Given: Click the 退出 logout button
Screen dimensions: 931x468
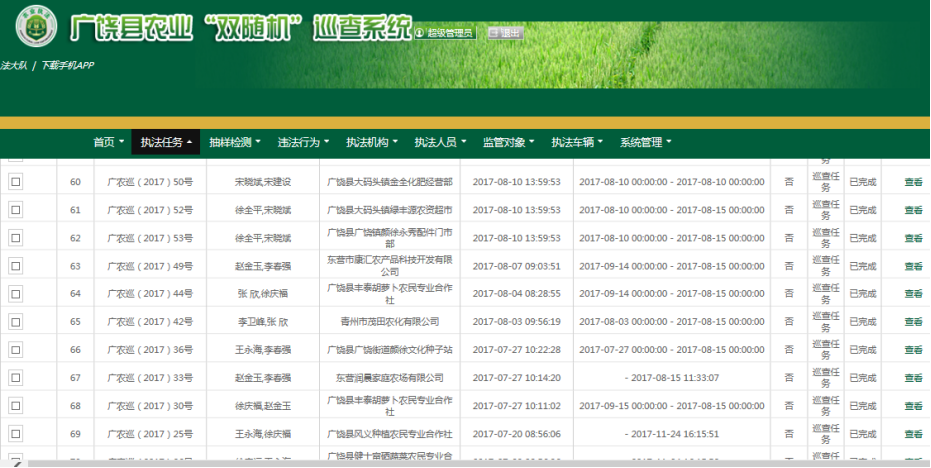Looking at the screenshot, I should [x=505, y=33].
